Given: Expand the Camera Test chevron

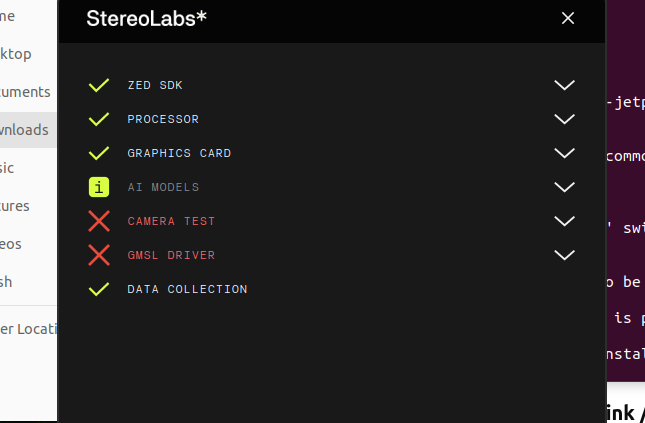Looking at the screenshot, I should [565, 221].
